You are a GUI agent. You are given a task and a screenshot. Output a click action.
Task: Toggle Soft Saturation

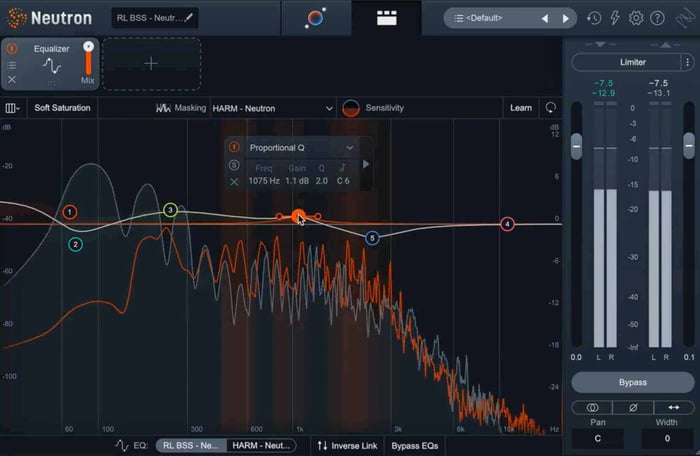click(x=62, y=108)
